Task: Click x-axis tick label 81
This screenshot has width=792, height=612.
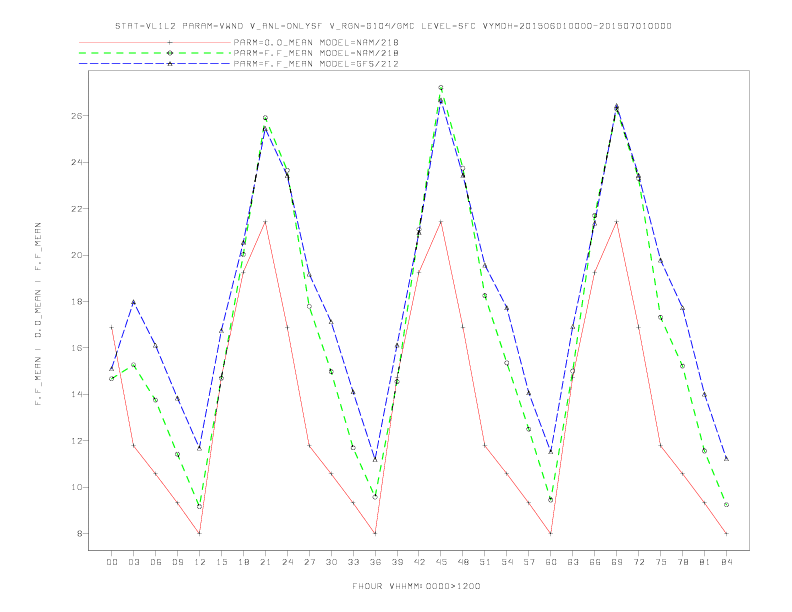Action: [705, 562]
